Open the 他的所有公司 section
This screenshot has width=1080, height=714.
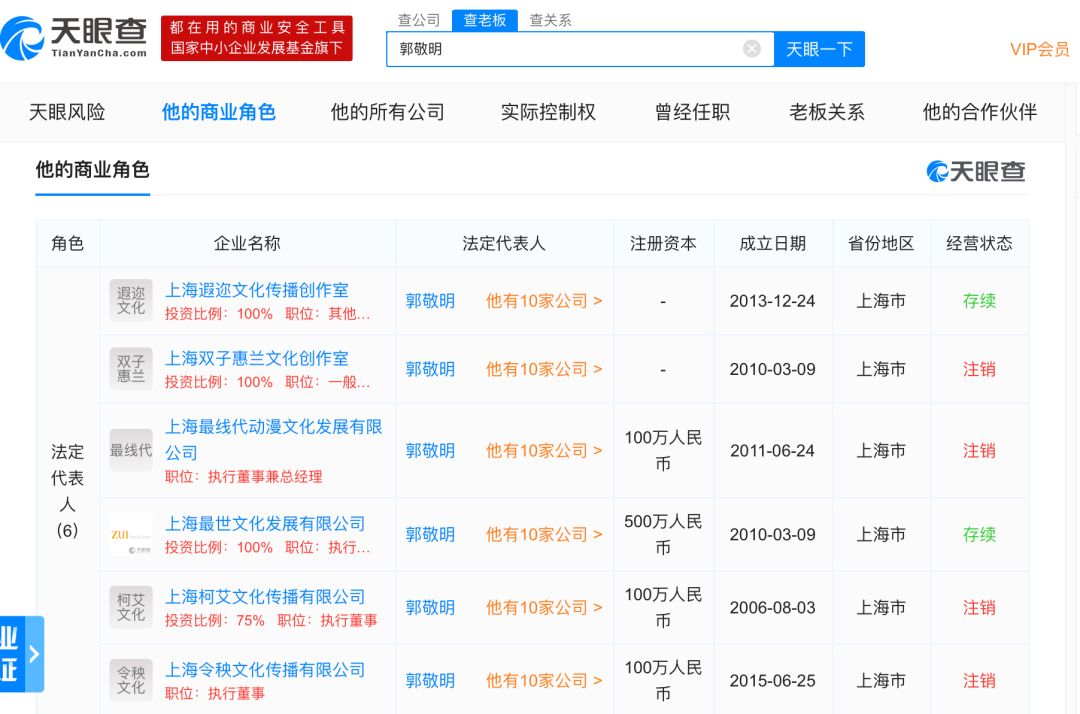tap(388, 112)
